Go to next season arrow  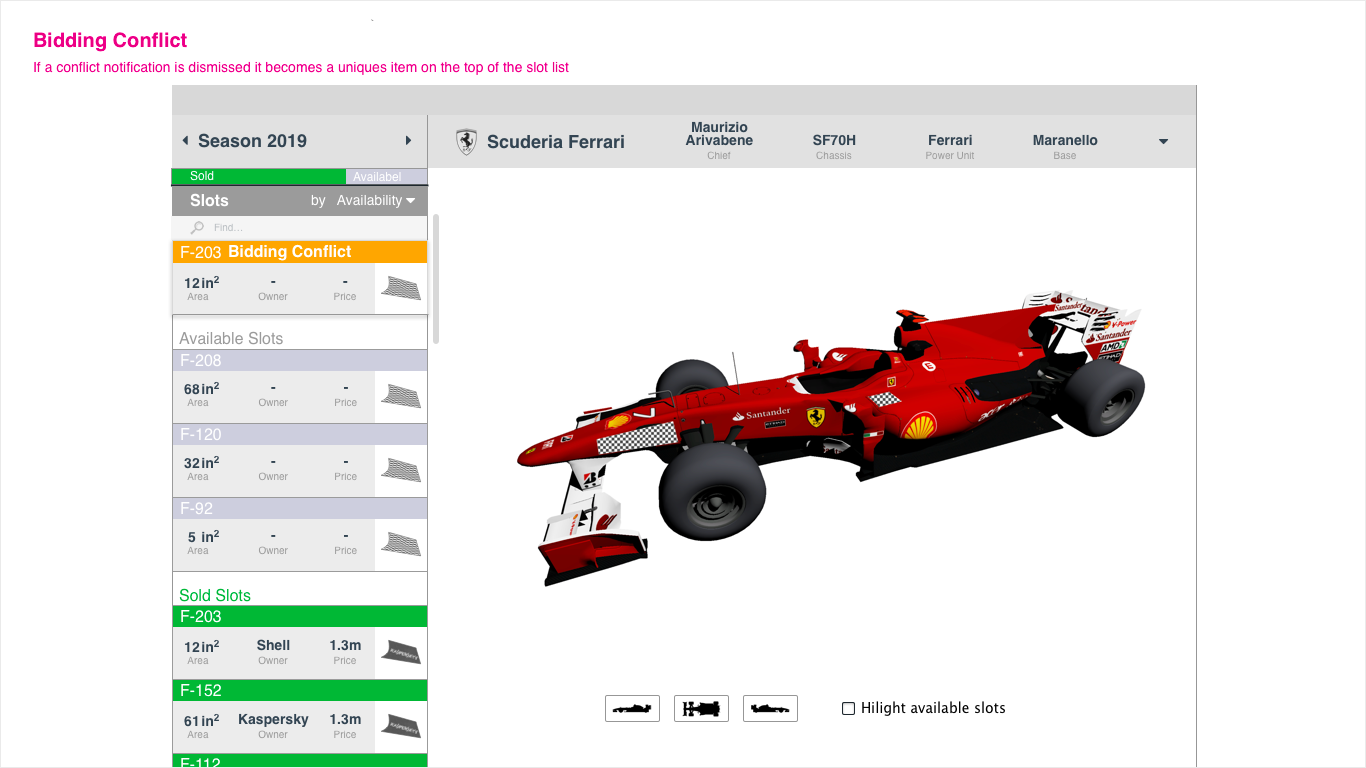pos(408,141)
